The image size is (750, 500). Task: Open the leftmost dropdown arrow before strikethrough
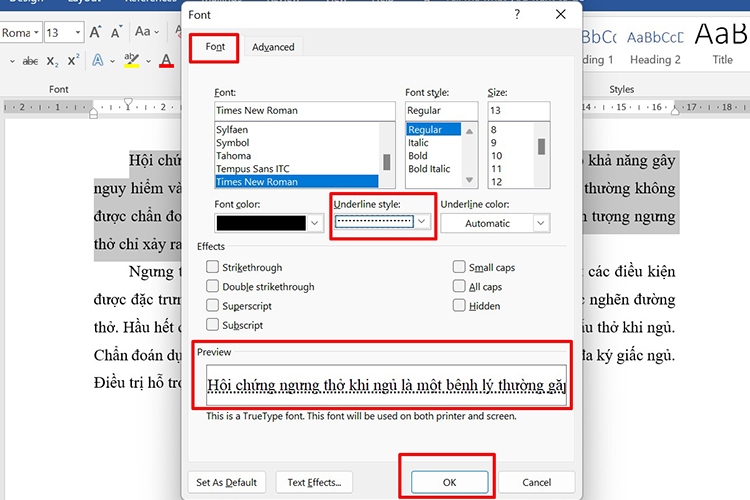12,61
